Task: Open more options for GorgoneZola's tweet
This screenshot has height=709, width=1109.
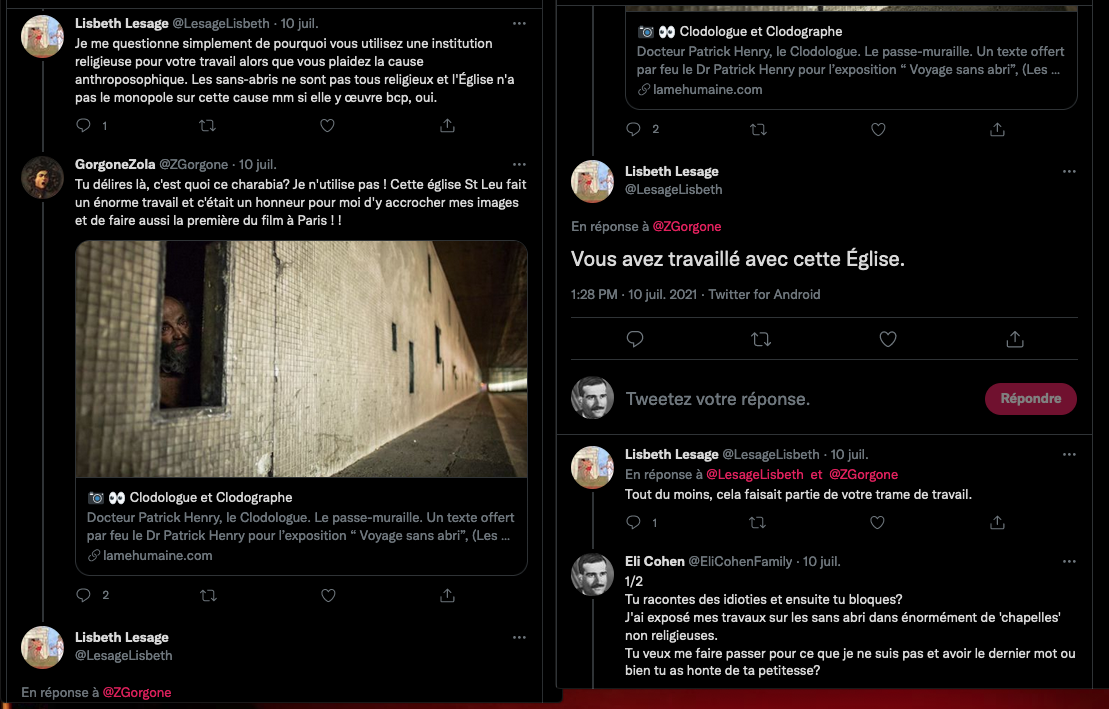Action: pyautogui.click(x=519, y=164)
